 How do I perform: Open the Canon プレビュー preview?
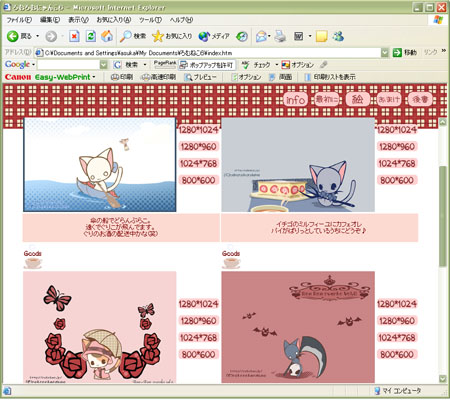tap(201, 77)
